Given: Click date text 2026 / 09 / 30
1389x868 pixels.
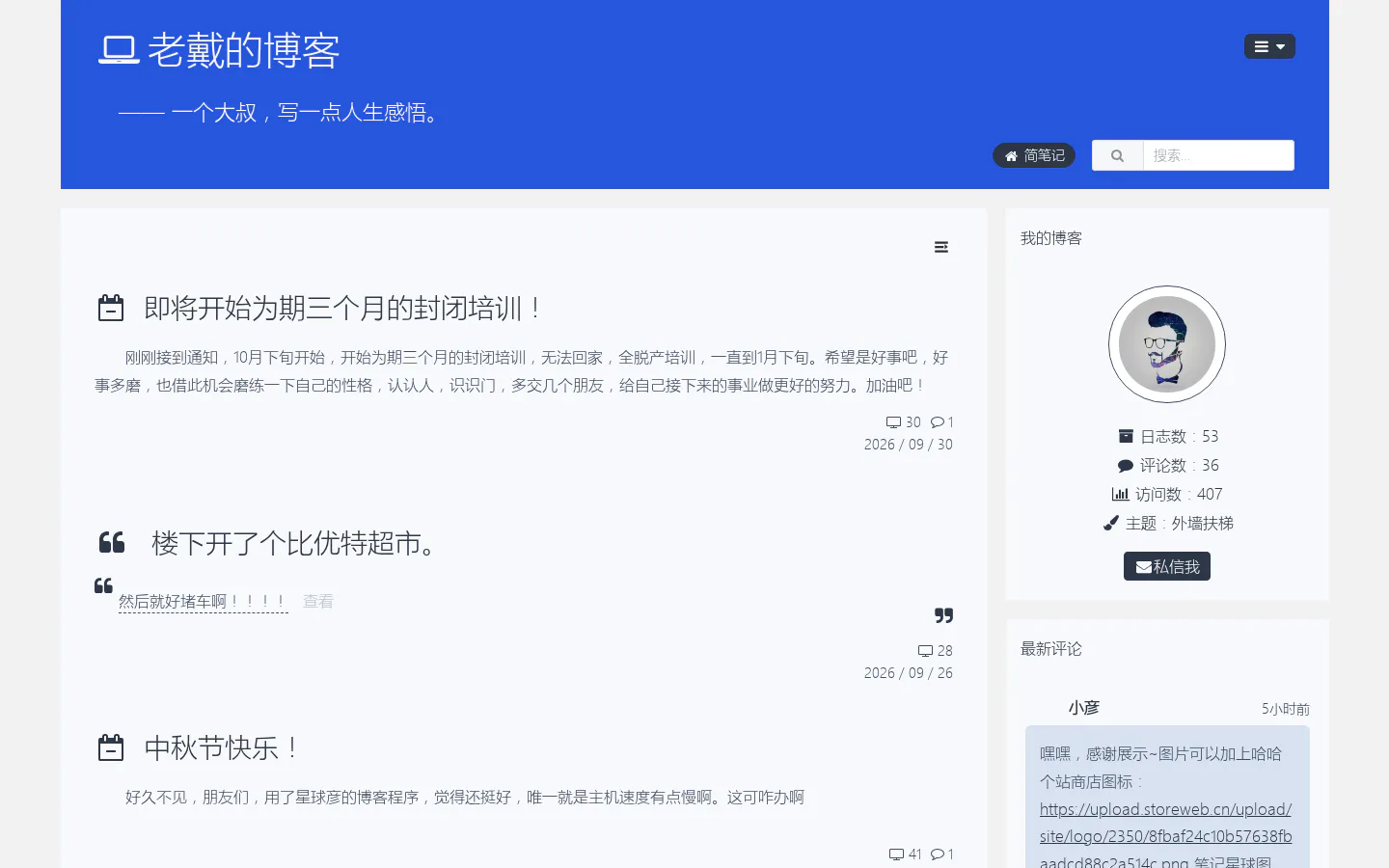Looking at the screenshot, I should coord(909,445).
